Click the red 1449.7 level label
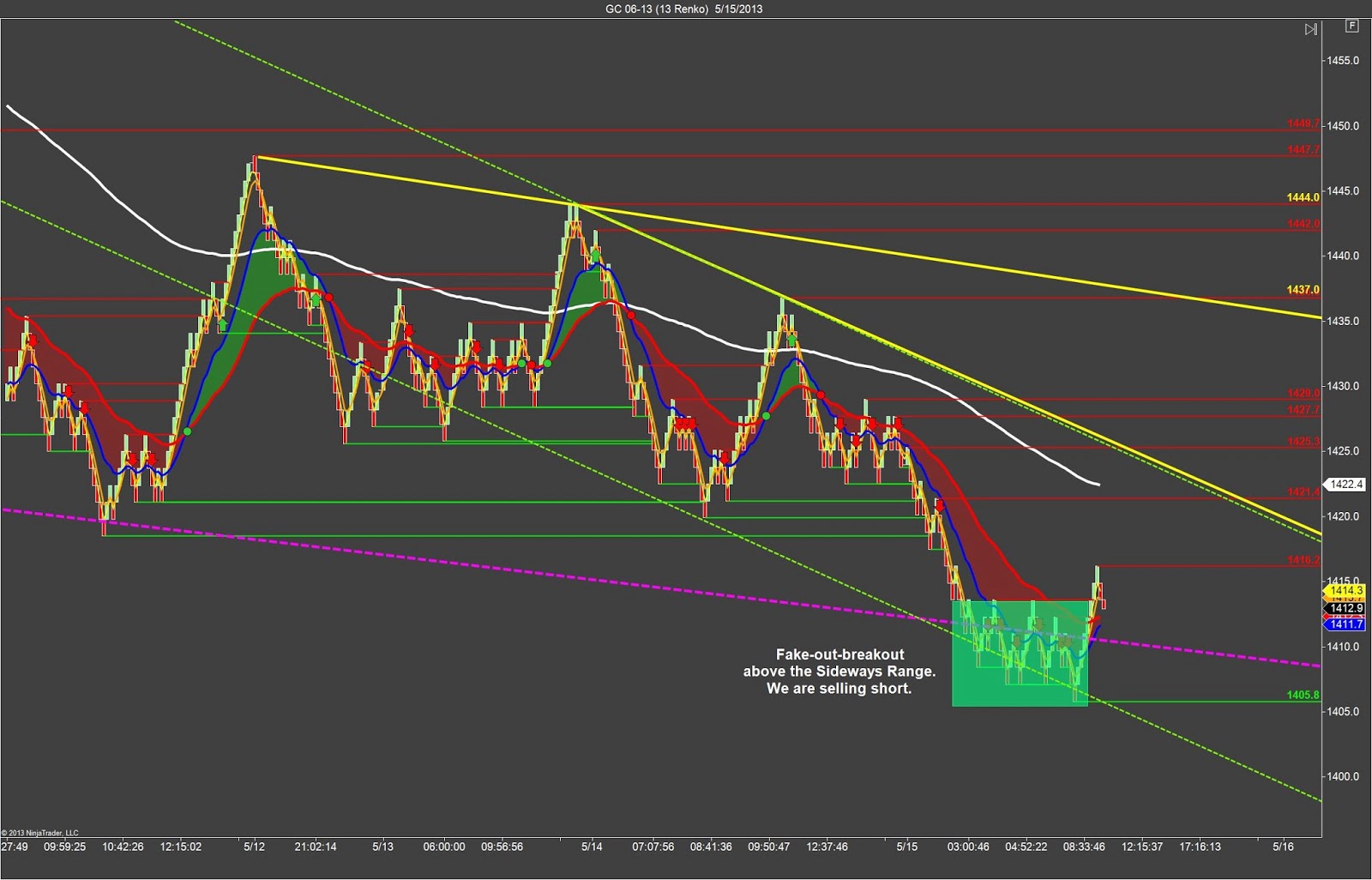Screen dimensions: 1372x880 1303,124
